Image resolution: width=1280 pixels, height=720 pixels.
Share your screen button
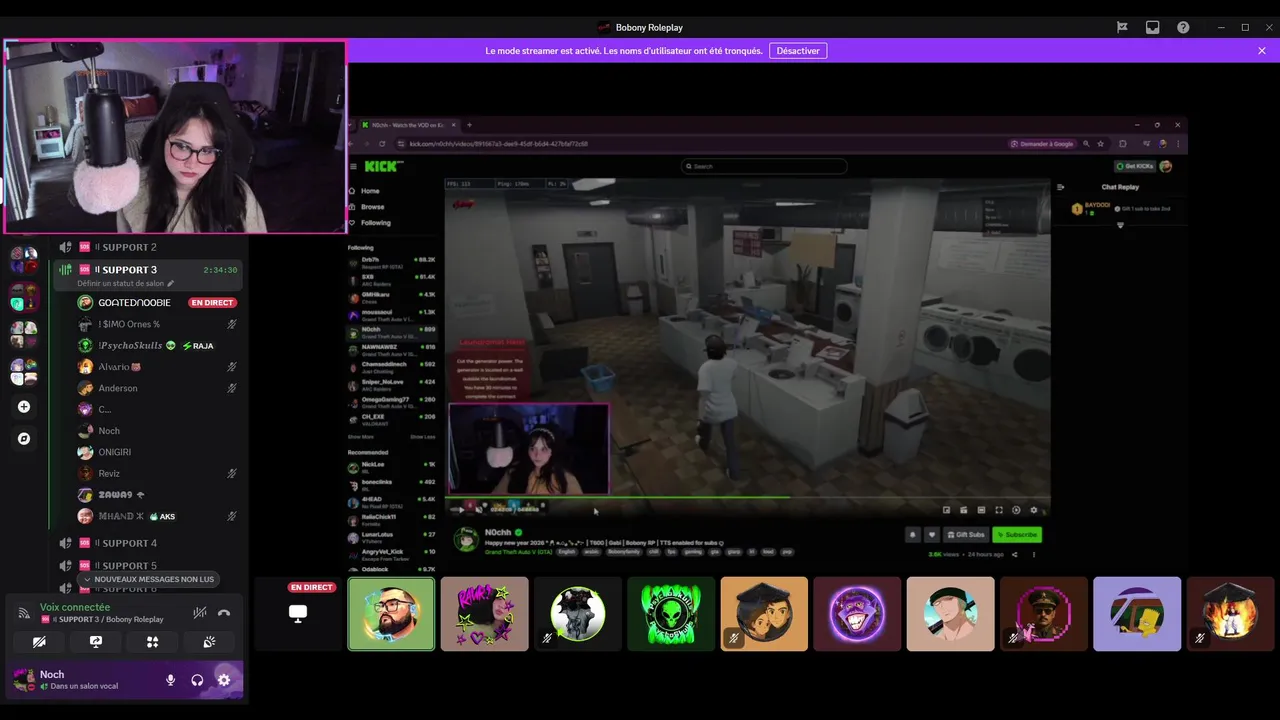click(96, 642)
